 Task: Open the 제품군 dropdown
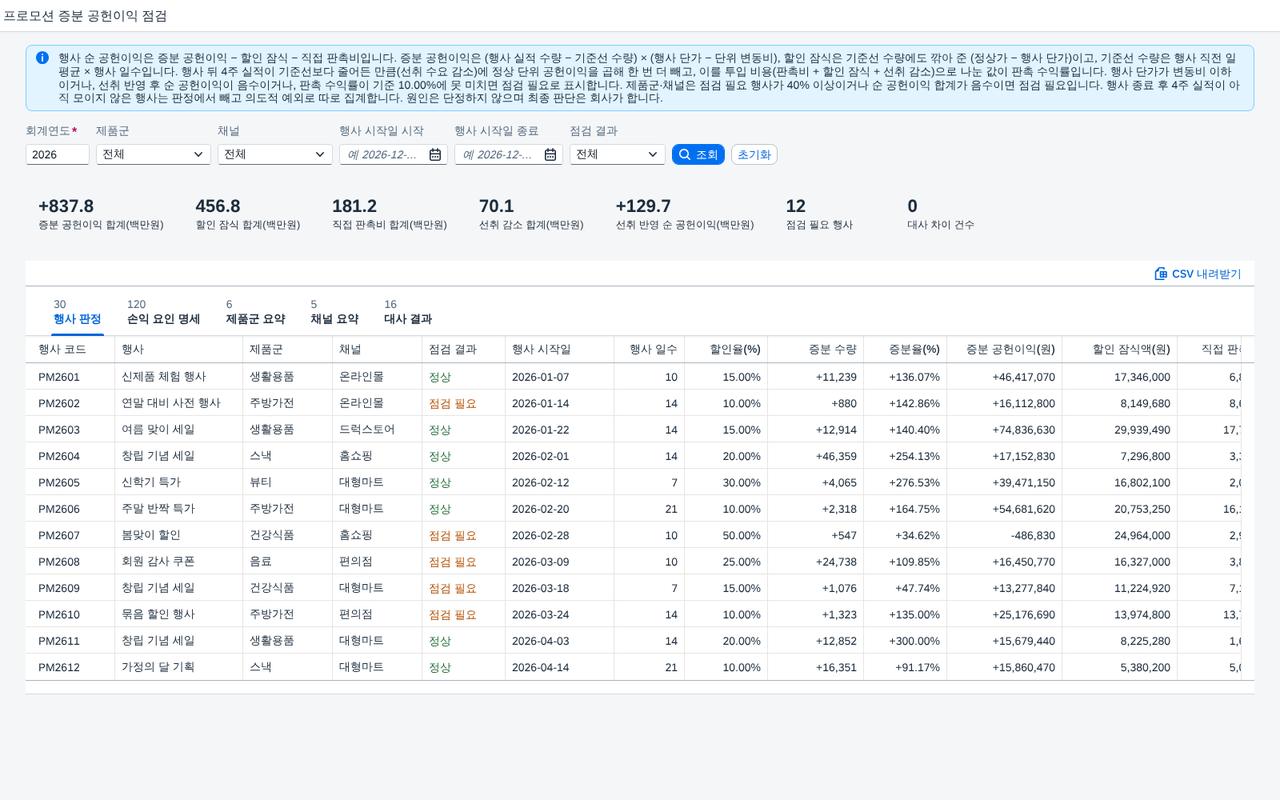click(x=153, y=154)
